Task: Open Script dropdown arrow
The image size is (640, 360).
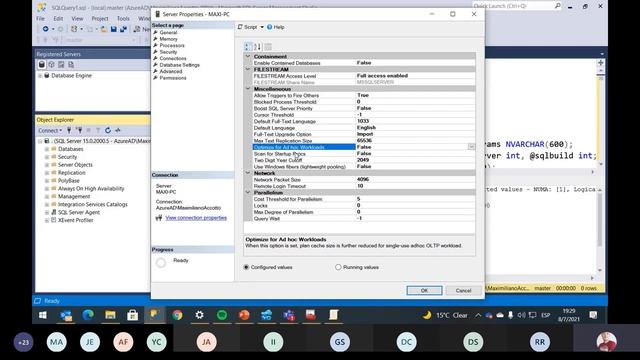Action: [x=262, y=27]
